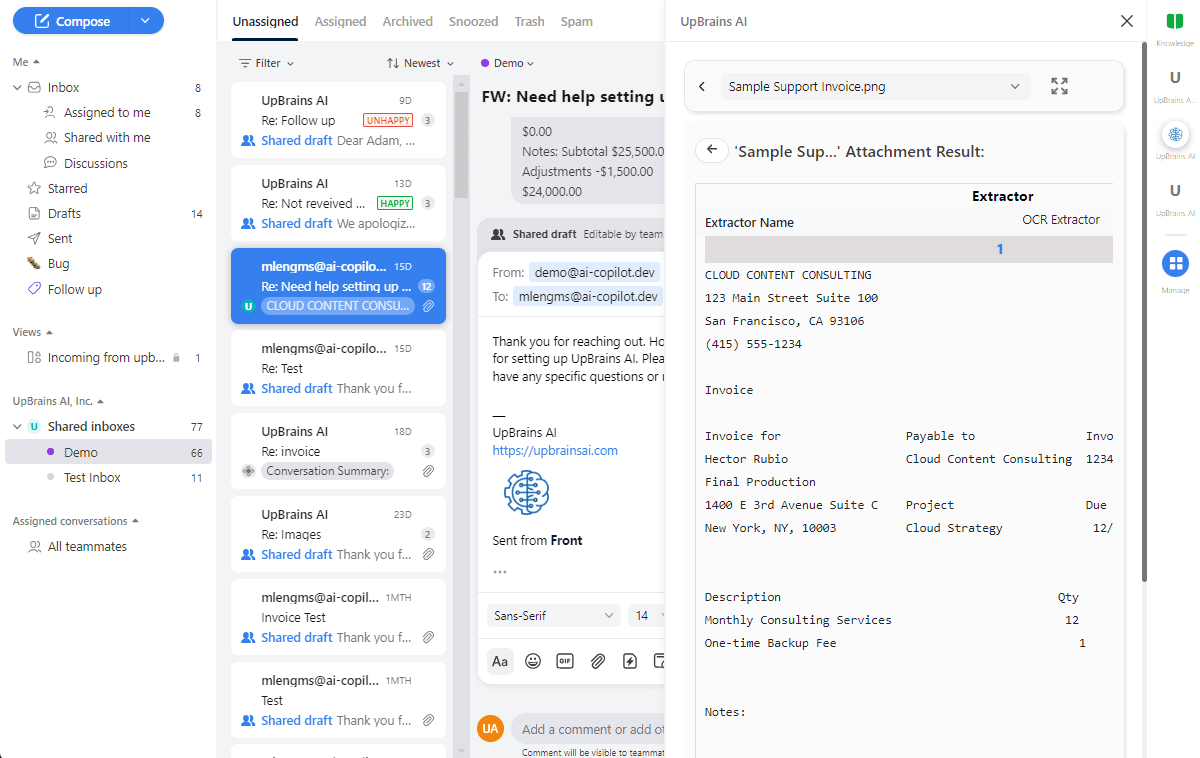This screenshot has width=1200, height=758.
Task: Go back with the file selector arrow
Action: click(x=702, y=87)
